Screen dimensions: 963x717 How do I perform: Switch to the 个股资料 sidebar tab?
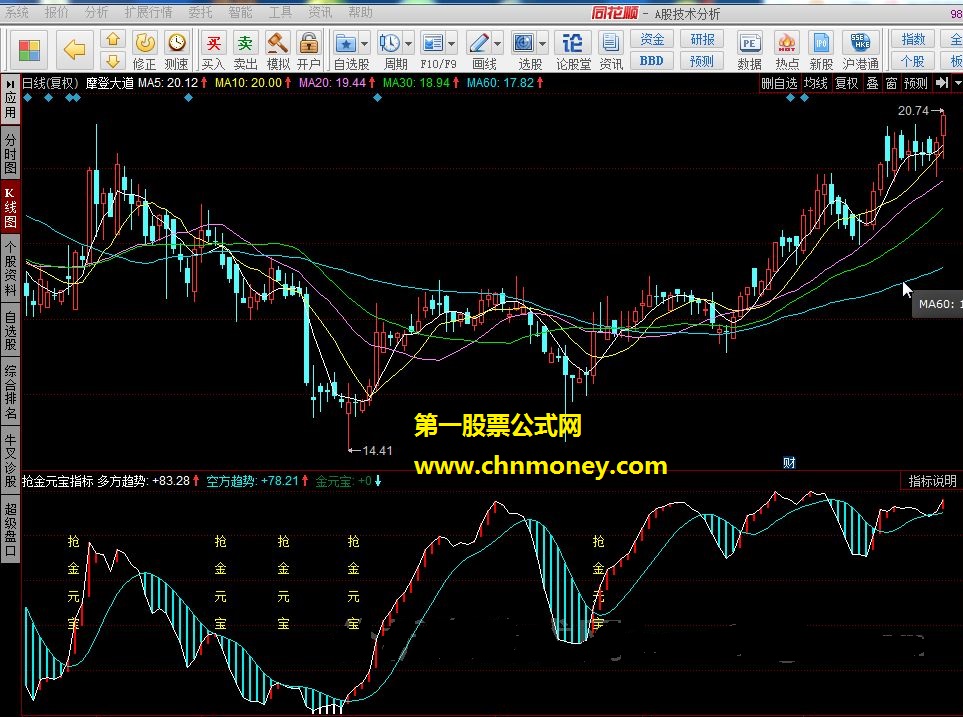[x=10, y=269]
